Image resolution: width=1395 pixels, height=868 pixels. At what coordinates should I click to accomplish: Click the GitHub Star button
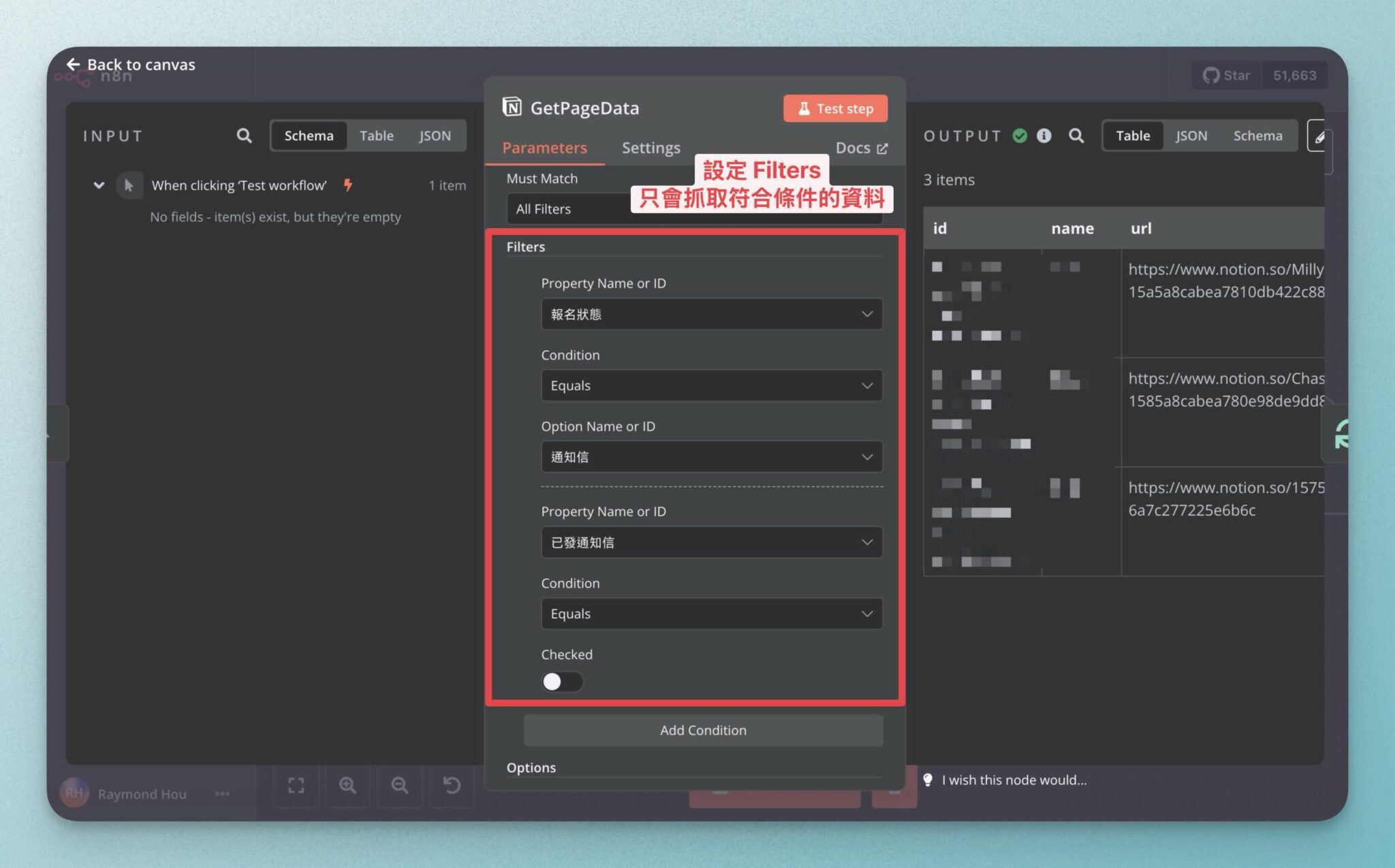1227,76
